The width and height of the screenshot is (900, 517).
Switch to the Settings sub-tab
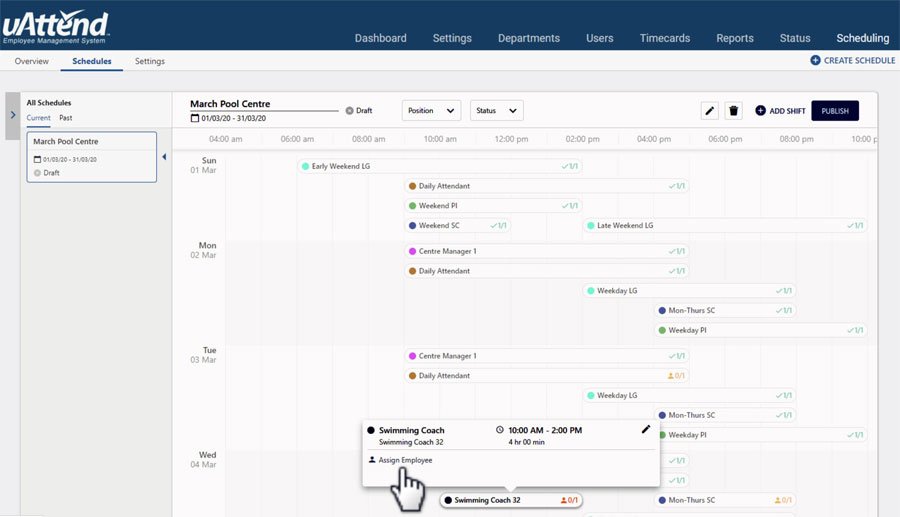[150, 61]
